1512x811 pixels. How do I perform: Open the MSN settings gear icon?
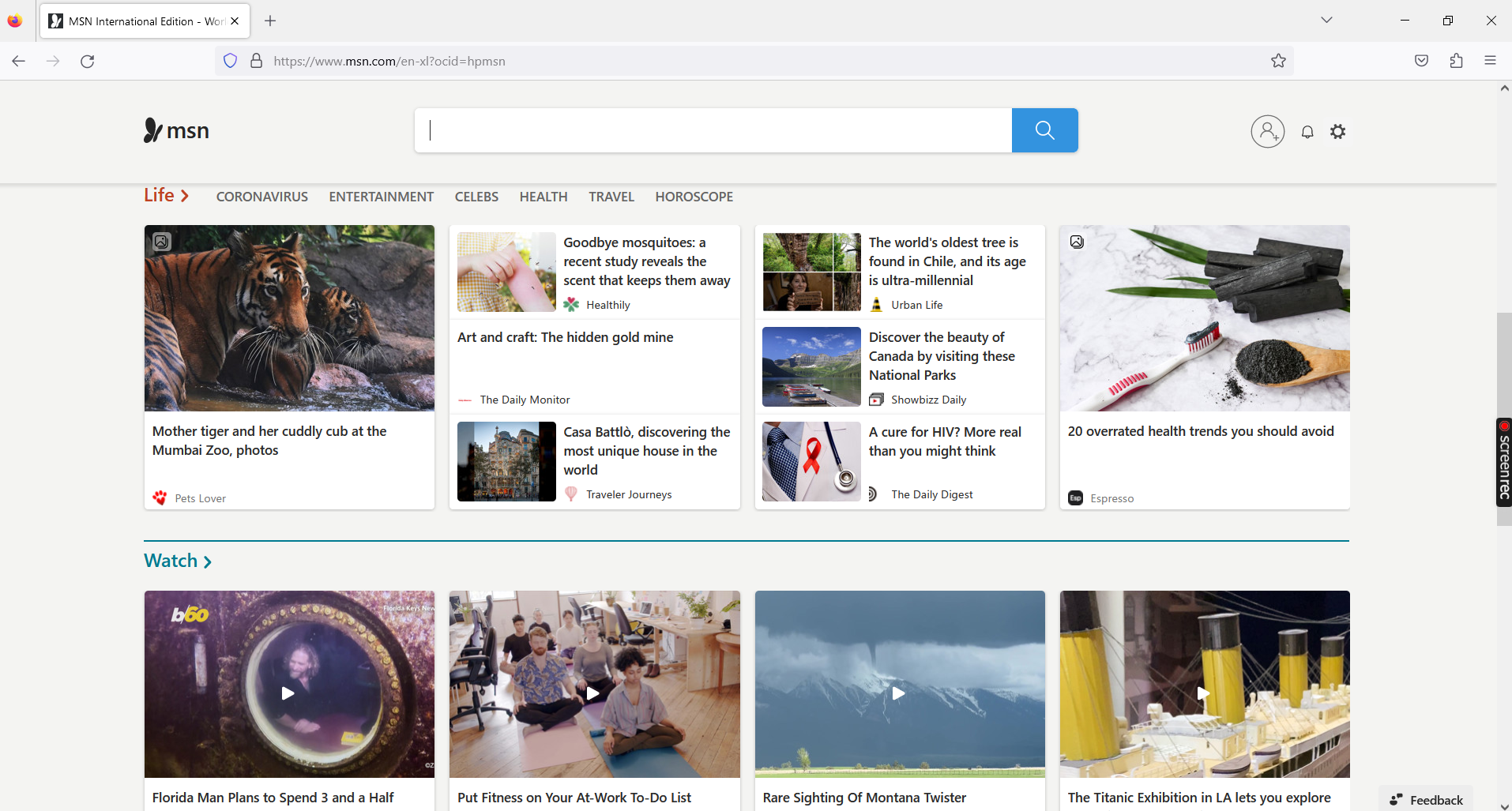tap(1338, 131)
